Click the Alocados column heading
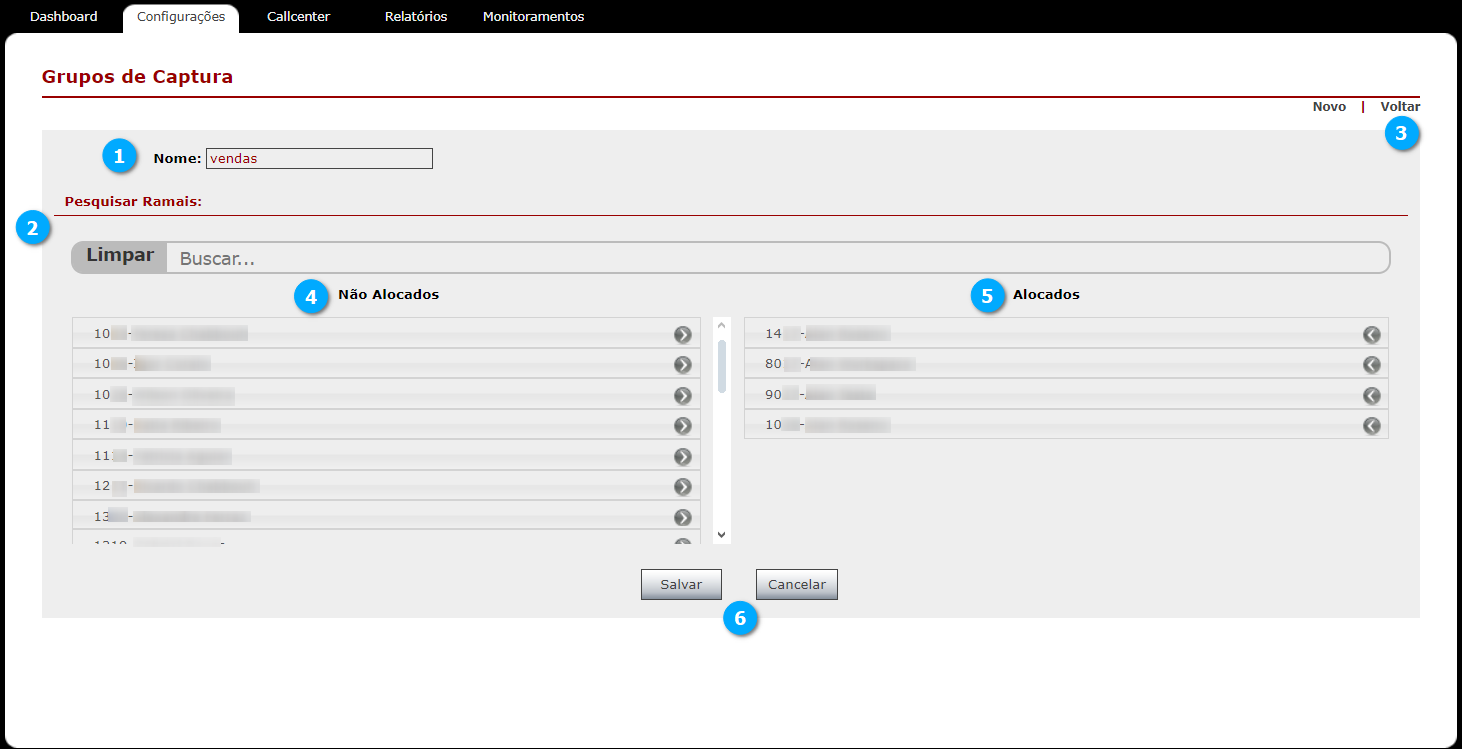 [1046, 295]
